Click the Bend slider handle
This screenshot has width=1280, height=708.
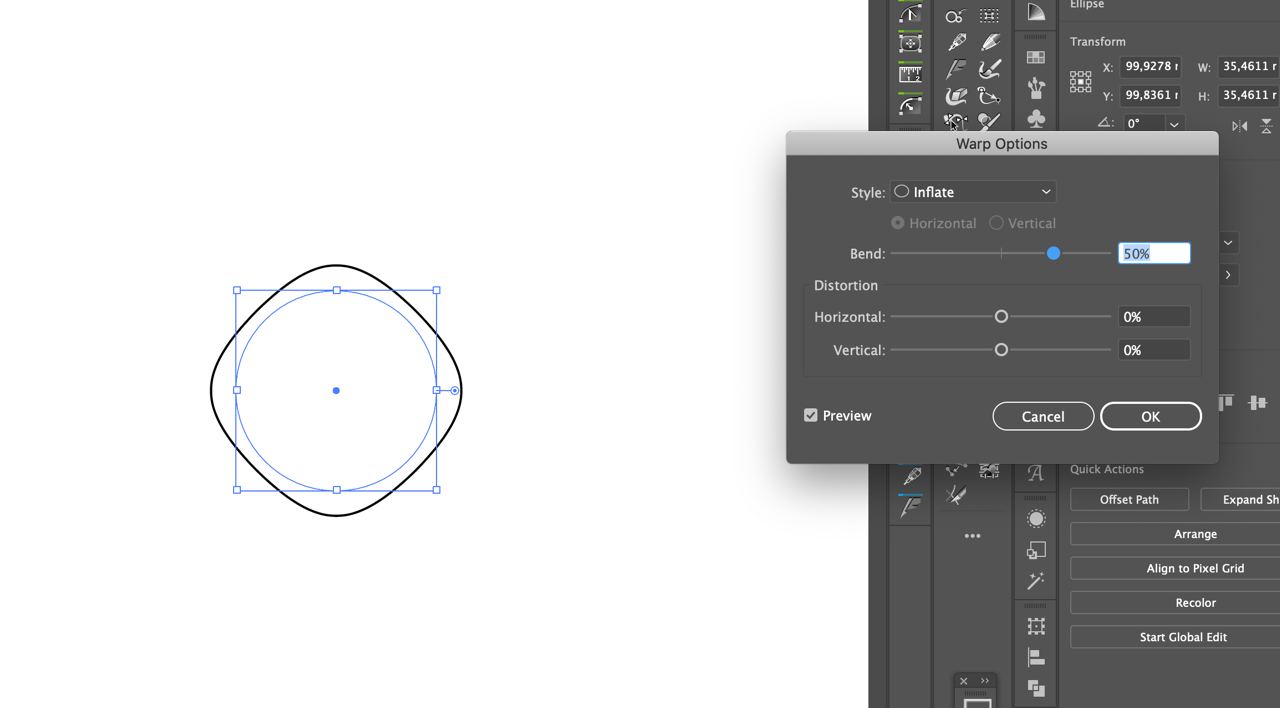click(x=1053, y=254)
